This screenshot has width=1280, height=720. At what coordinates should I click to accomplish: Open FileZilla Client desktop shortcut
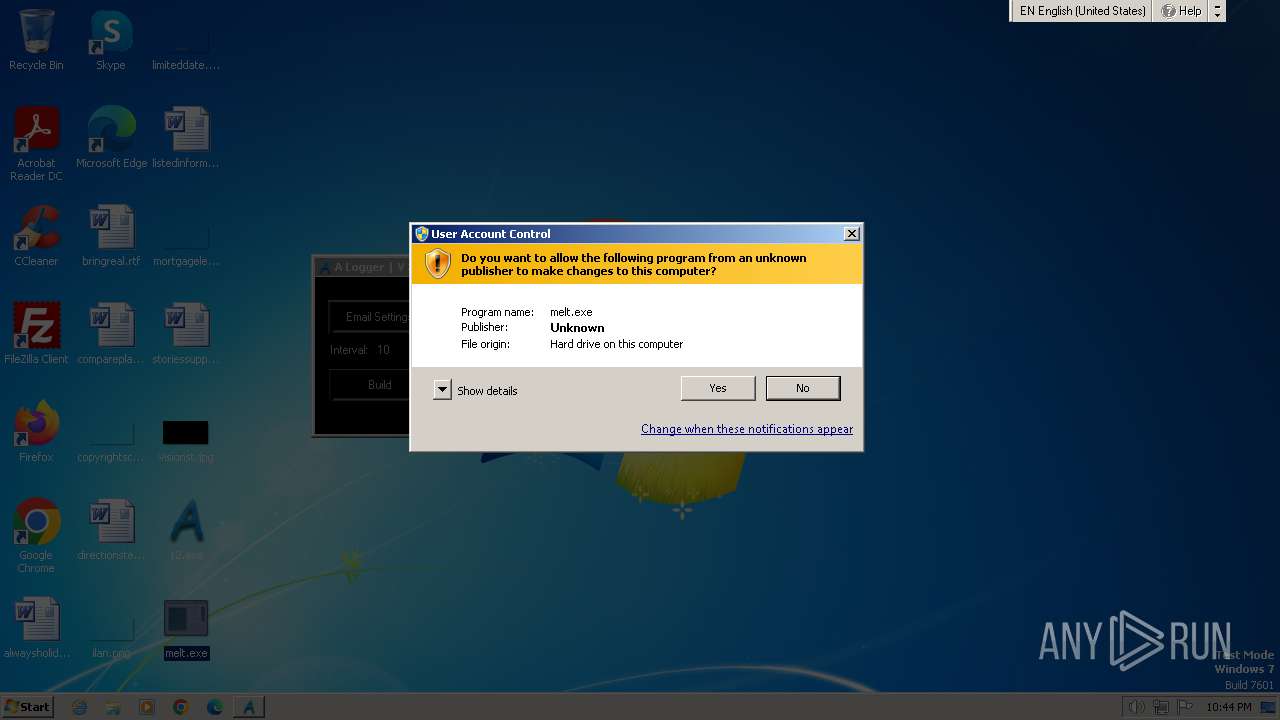[36, 334]
